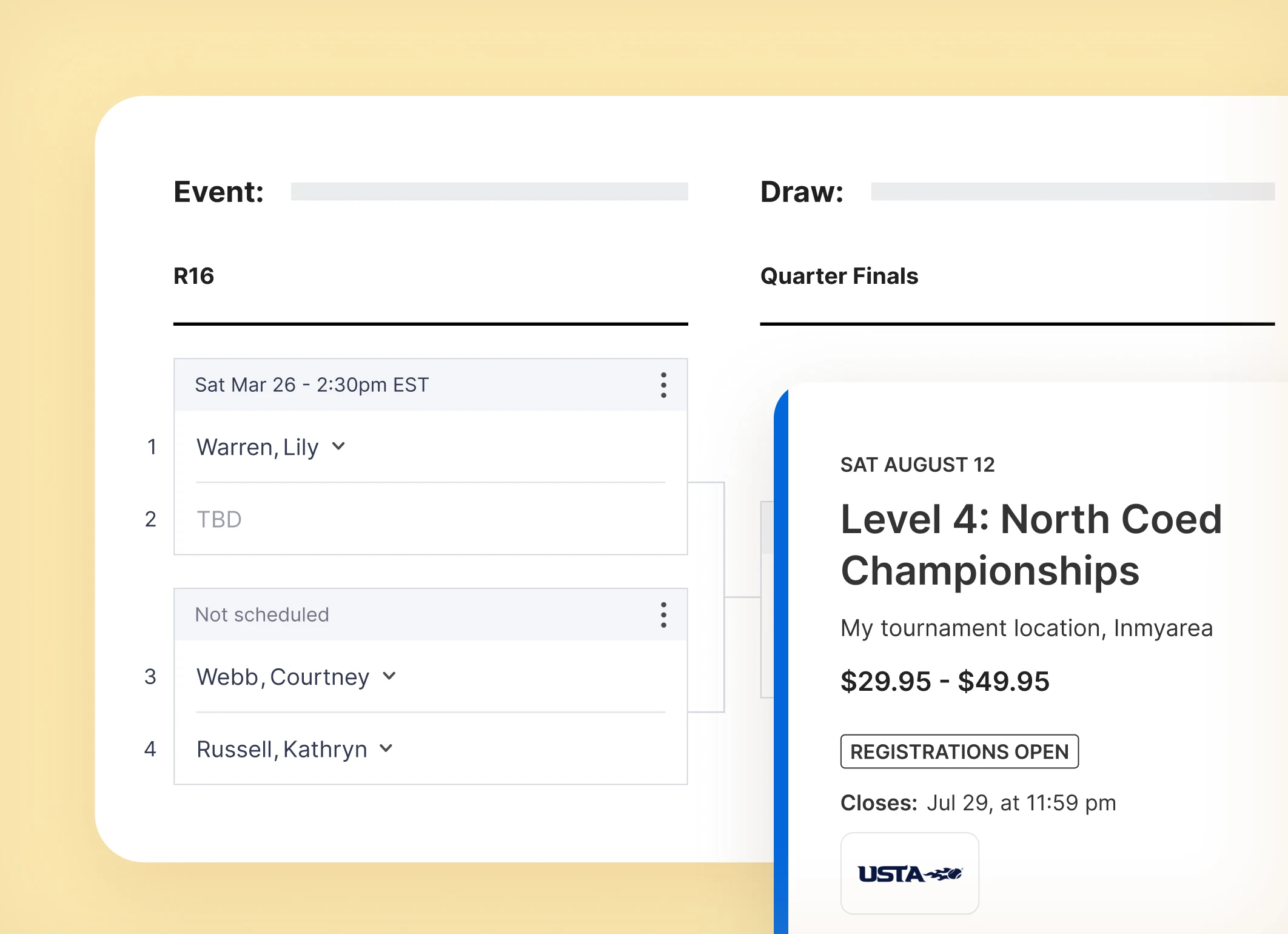
Task: Click the $29.95 - $49.95 price range
Action: click(945, 681)
